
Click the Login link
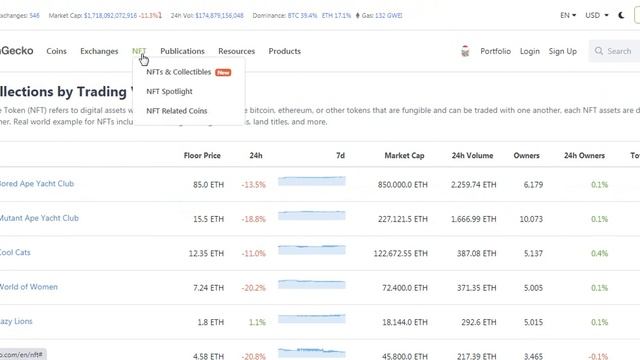530,51
